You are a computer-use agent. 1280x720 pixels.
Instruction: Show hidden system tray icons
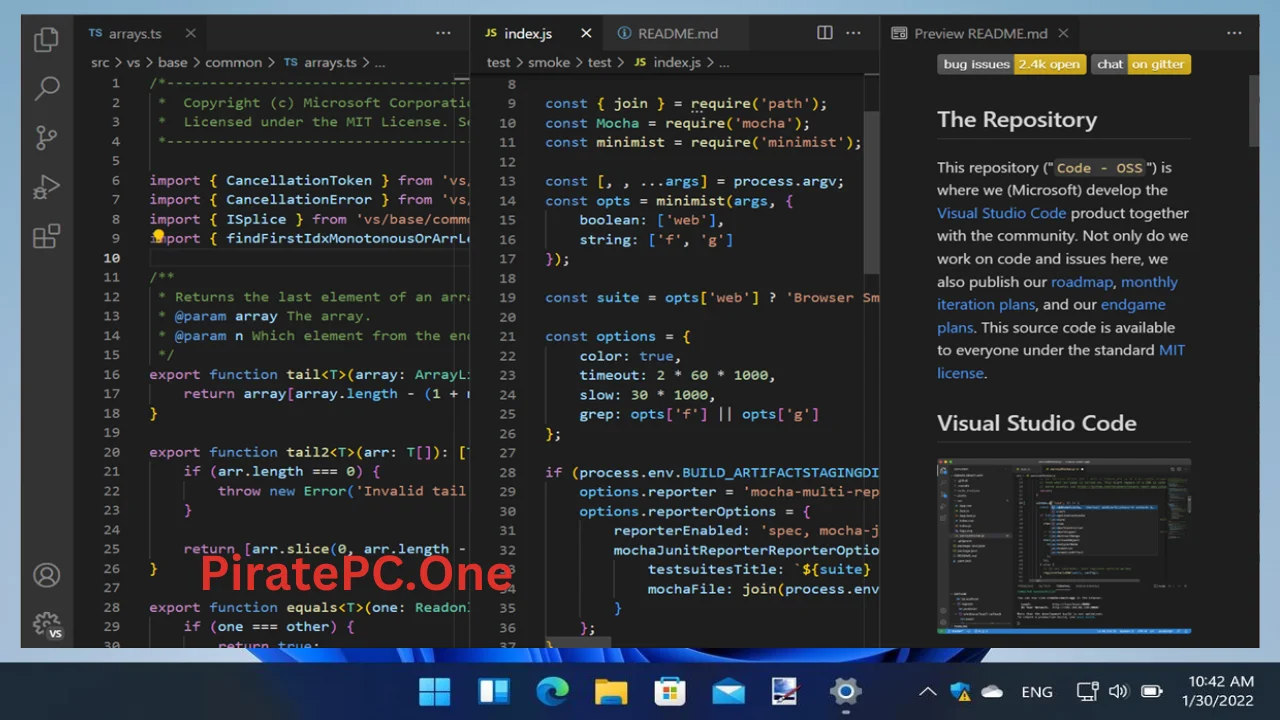pos(927,691)
